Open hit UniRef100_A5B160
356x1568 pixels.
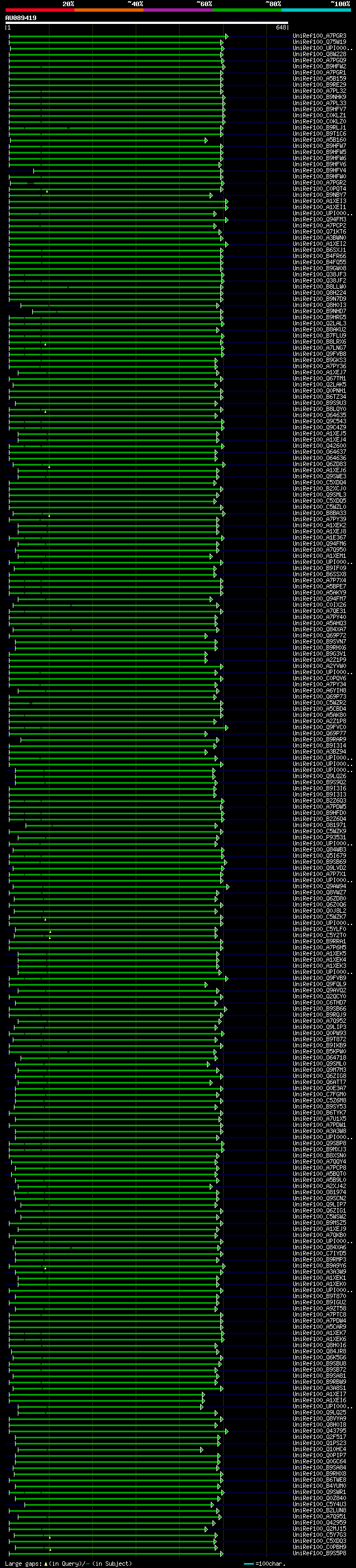[x=319, y=140]
